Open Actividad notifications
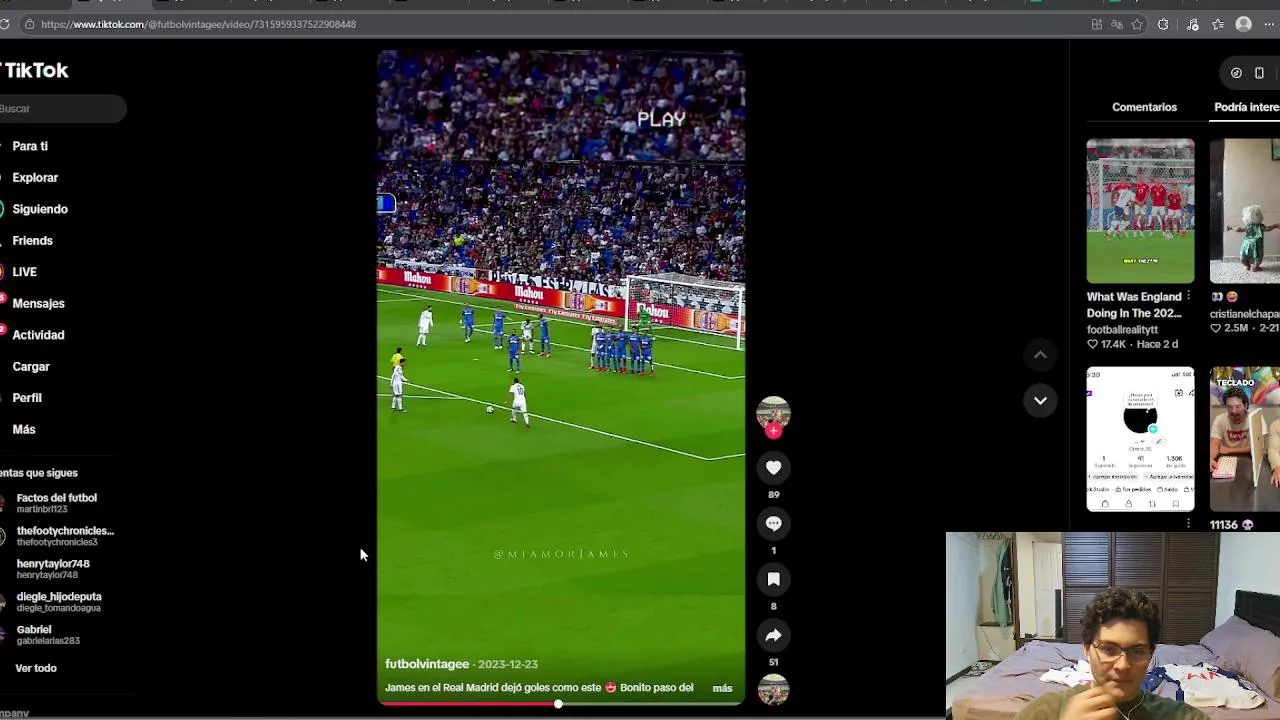The width and height of the screenshot is (1280, 720). coord(38,335)
